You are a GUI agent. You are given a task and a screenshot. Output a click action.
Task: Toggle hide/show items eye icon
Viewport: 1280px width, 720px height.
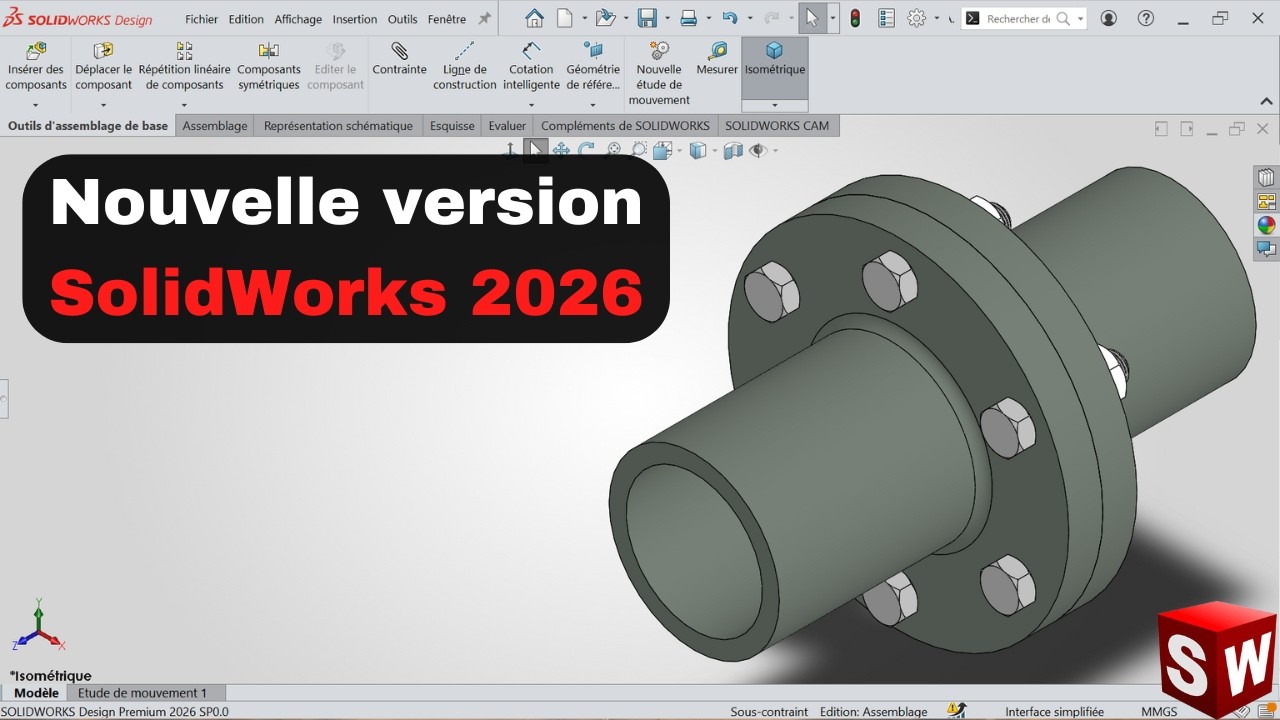click(x=758, y=150)
